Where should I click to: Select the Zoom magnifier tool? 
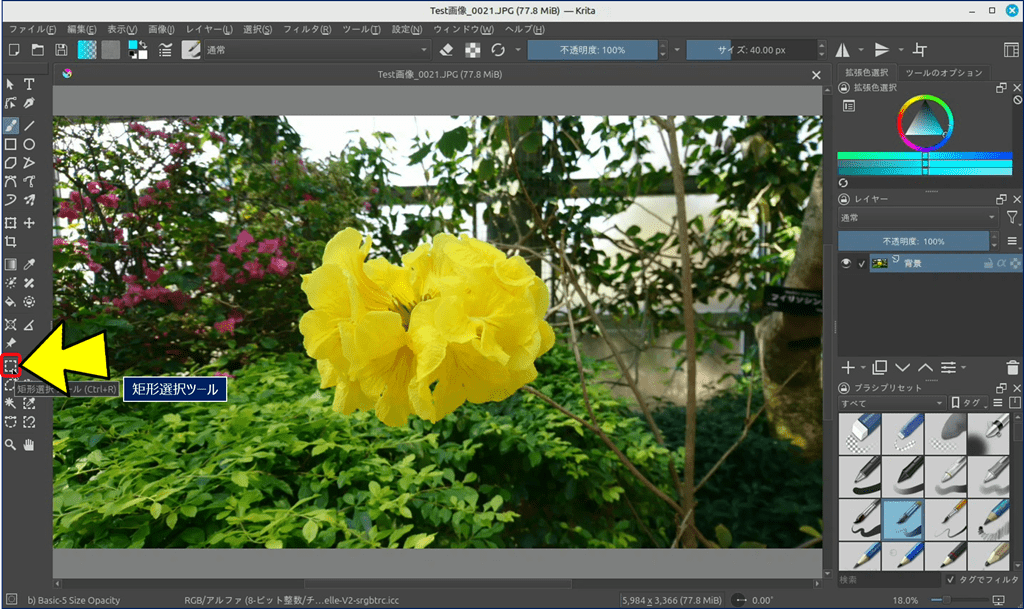click(11, 444)
